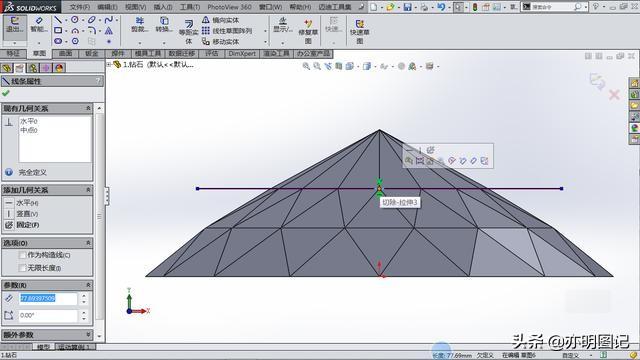Click the Save icon in top toolbar
Screen dimensions: 640x360
407,7
